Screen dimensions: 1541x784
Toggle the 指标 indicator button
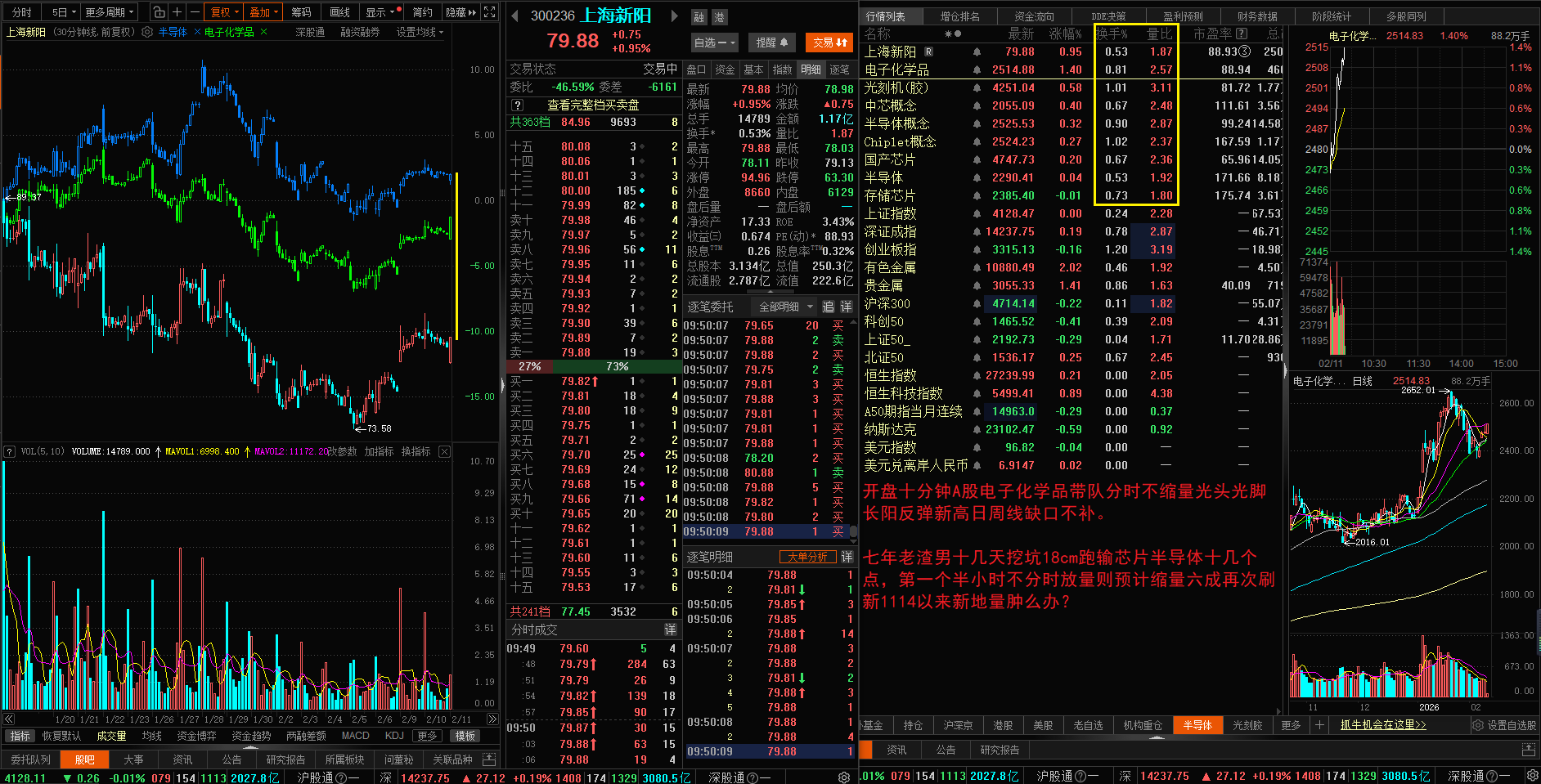click(x=20, y=736)
